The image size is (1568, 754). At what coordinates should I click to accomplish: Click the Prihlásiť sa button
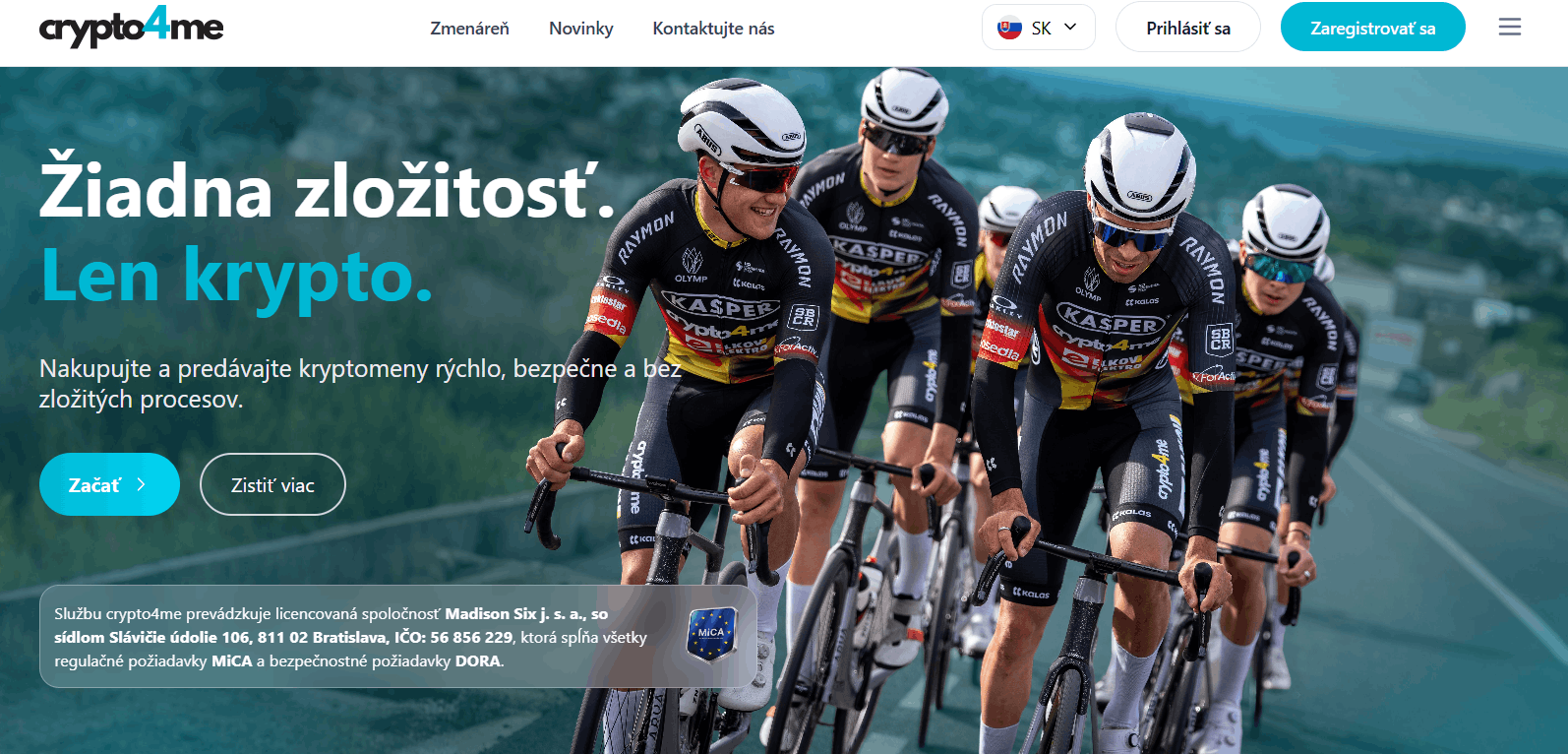(x=1187, y=28)
